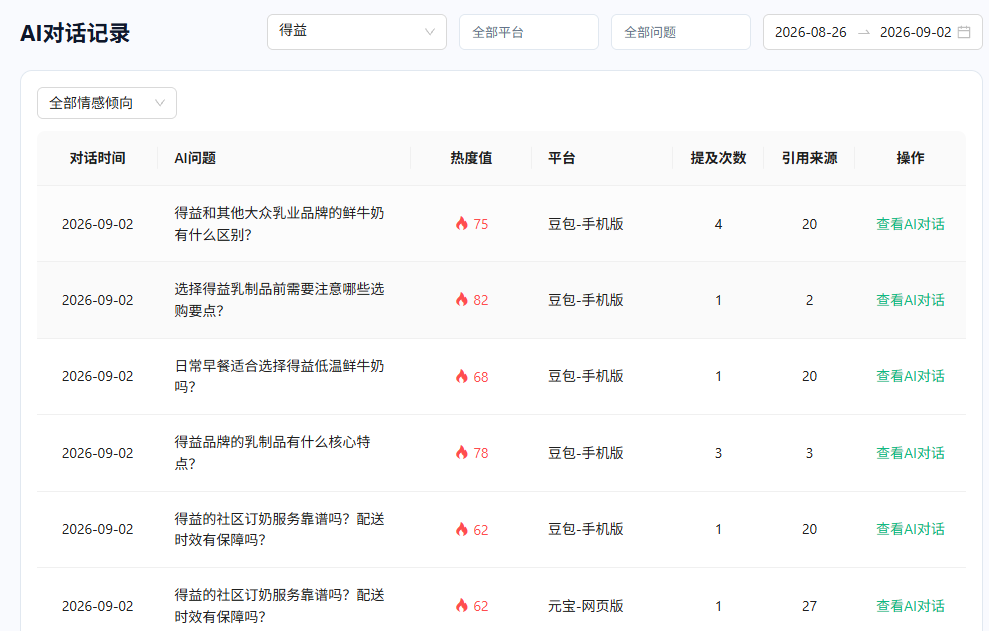Screen dimensions: 989x631
Task: View AI dialogue for 日常早餐 question
Action: coord(910,376)
